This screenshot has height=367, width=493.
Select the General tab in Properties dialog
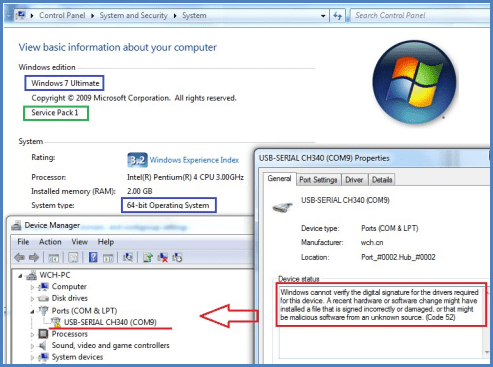(279, 179)
